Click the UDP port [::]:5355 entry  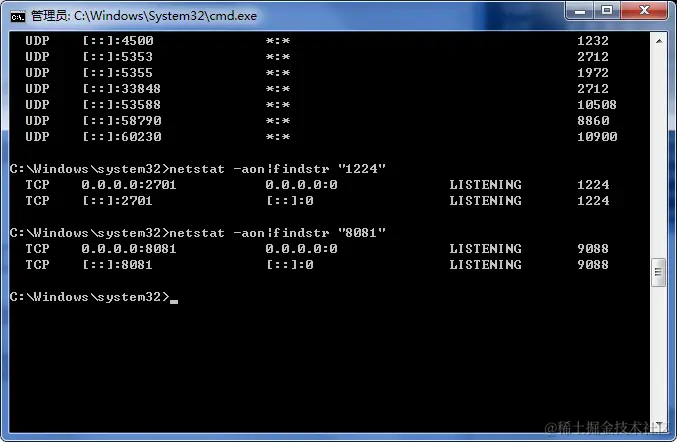tap(117, 73)
